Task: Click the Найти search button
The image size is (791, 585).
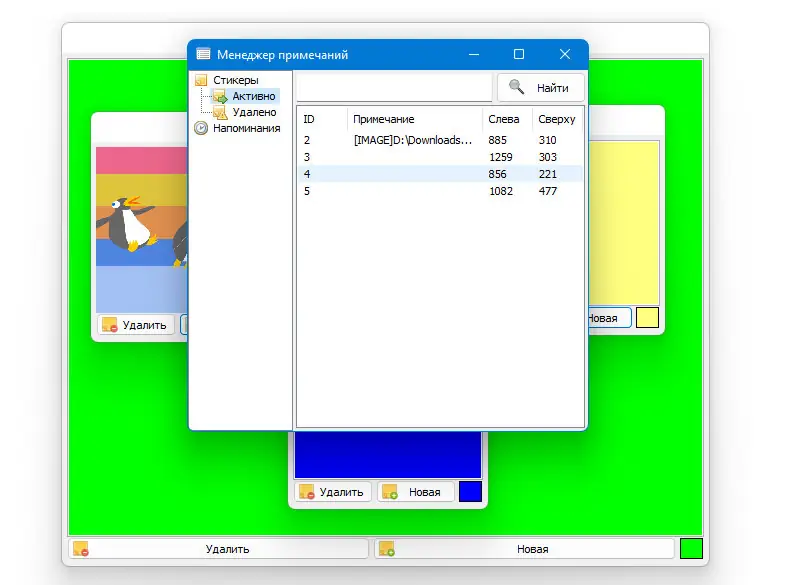Action: (541, 88)
